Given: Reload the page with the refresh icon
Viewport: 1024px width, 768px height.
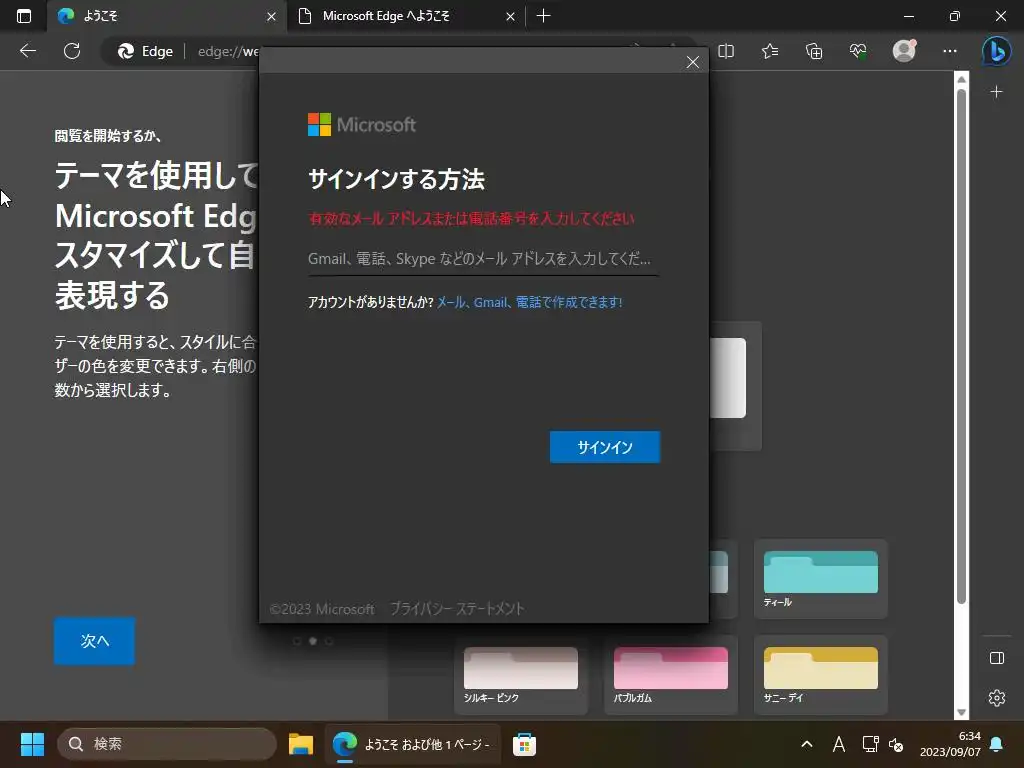Looking at the screenshot, I should click(x=72, y=51).
